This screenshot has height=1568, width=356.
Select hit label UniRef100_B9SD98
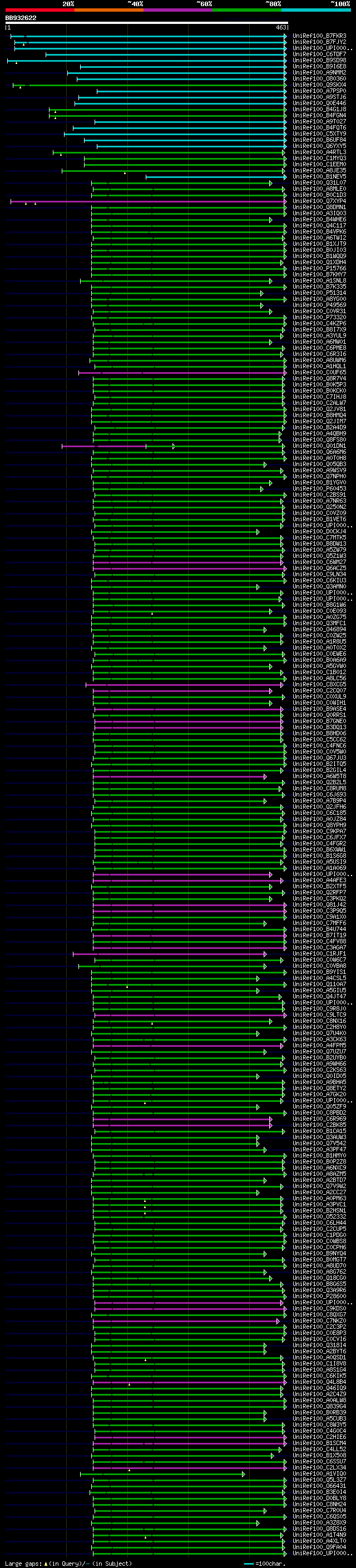click(x=319, y=60)
